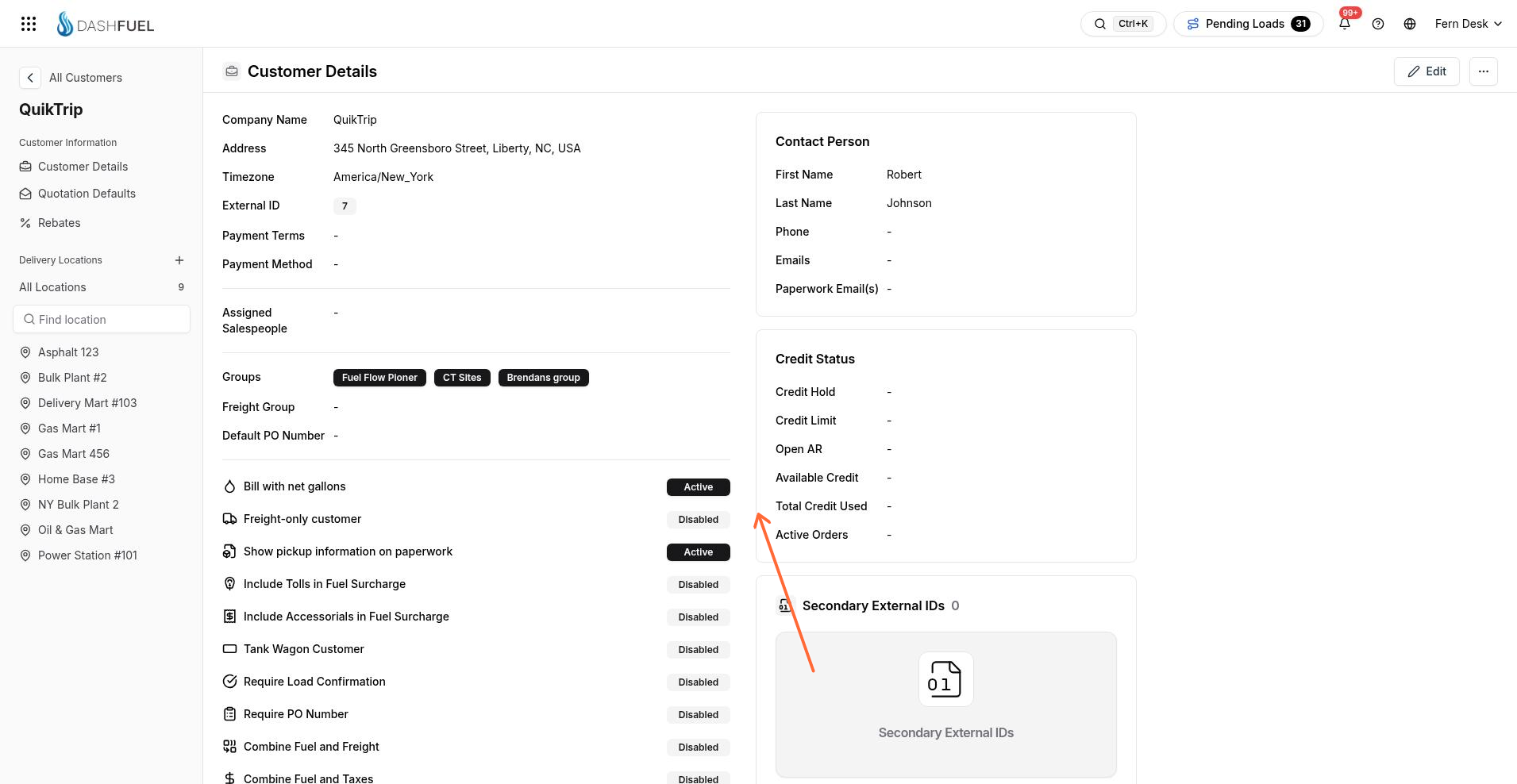Click the CT Sites group tag
Screen dimensions: 1517x784
(x=462, y=378)
